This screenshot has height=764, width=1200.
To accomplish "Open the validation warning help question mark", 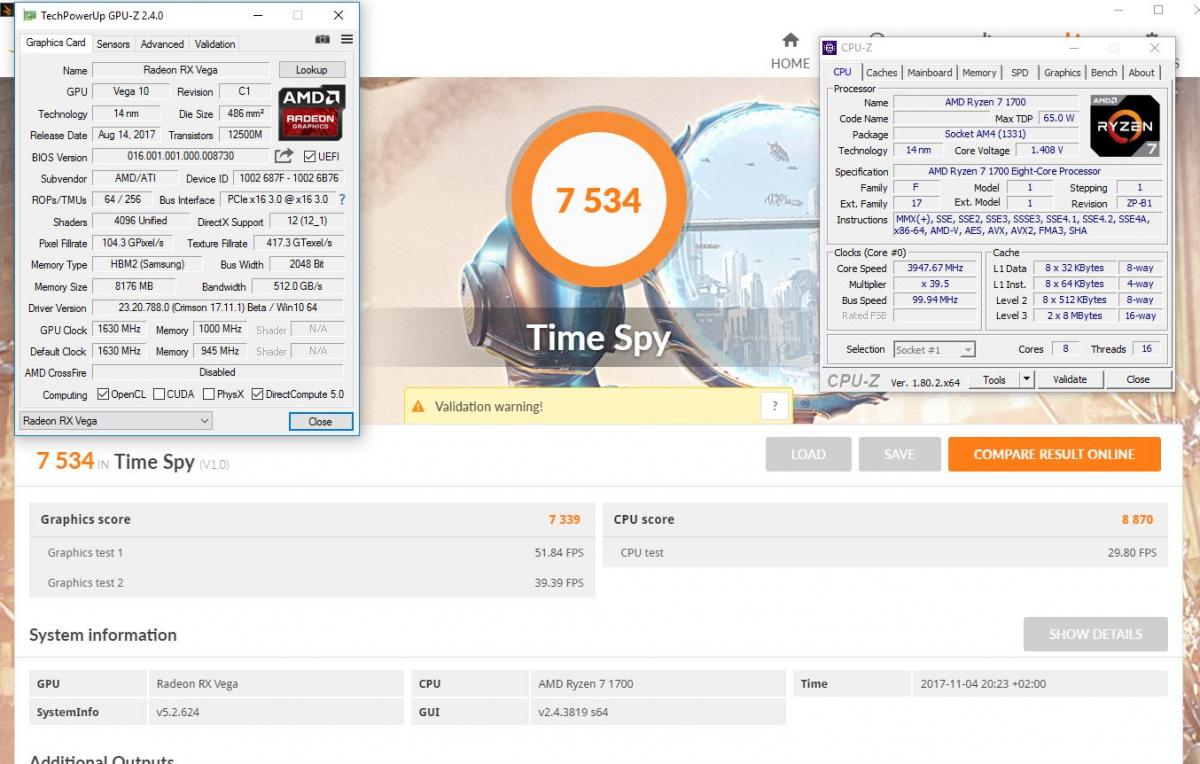I will pos(774,406).
